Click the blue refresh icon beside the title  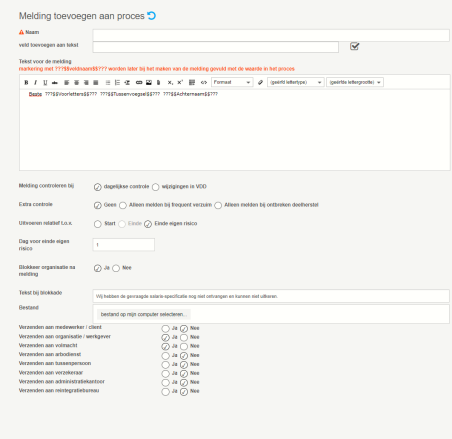tap(152, 16)
